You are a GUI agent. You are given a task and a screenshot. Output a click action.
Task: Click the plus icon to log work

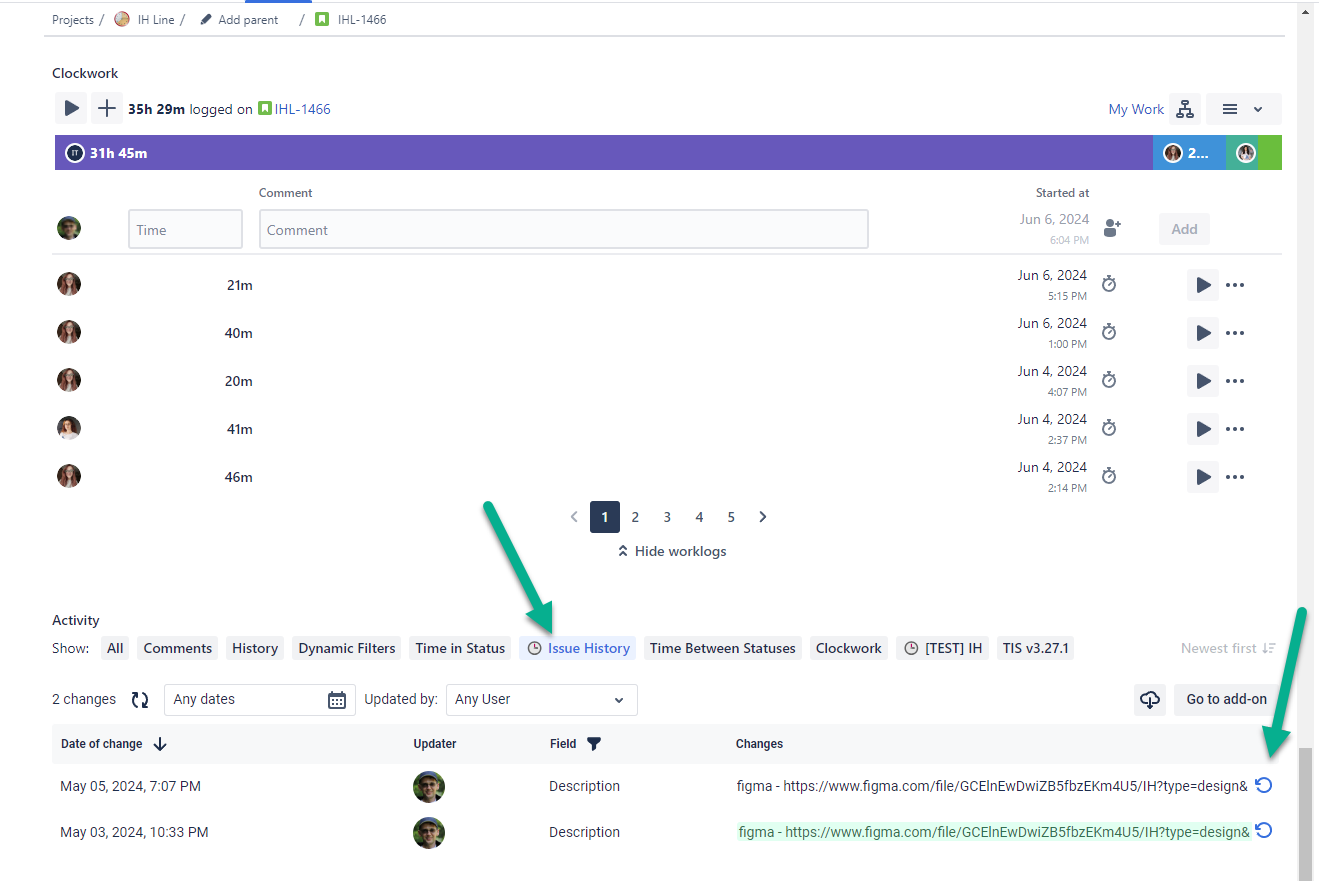pyautogui.click(x=107, y=108)
